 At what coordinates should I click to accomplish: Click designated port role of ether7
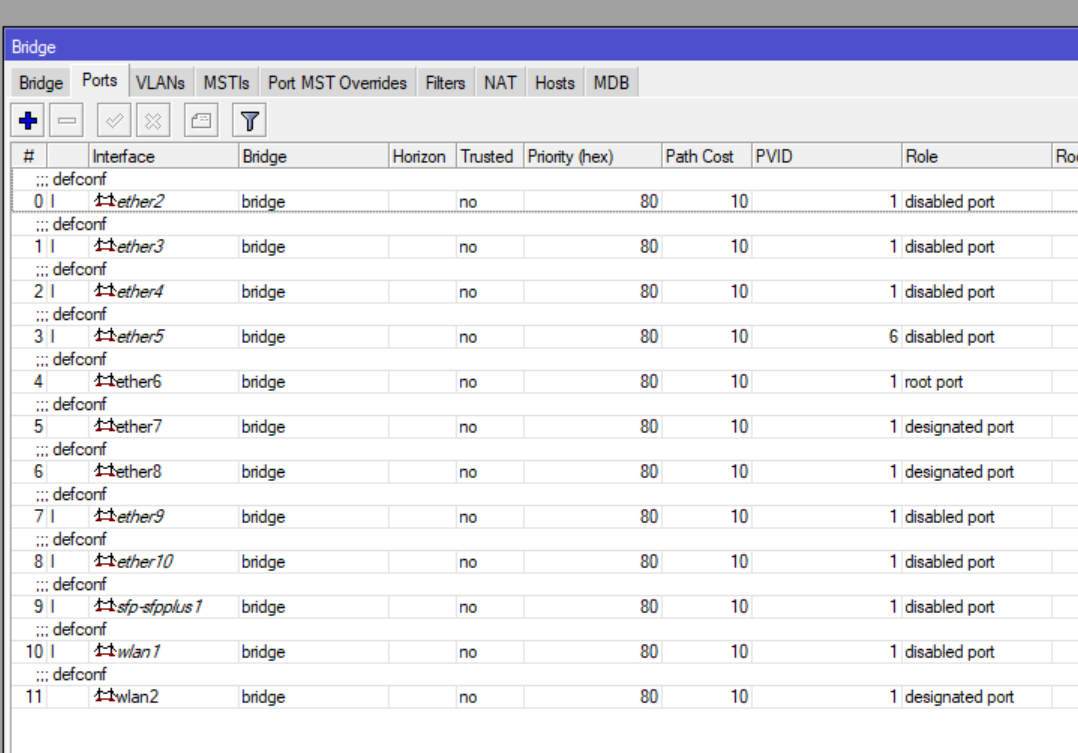(x=959, y=427)
